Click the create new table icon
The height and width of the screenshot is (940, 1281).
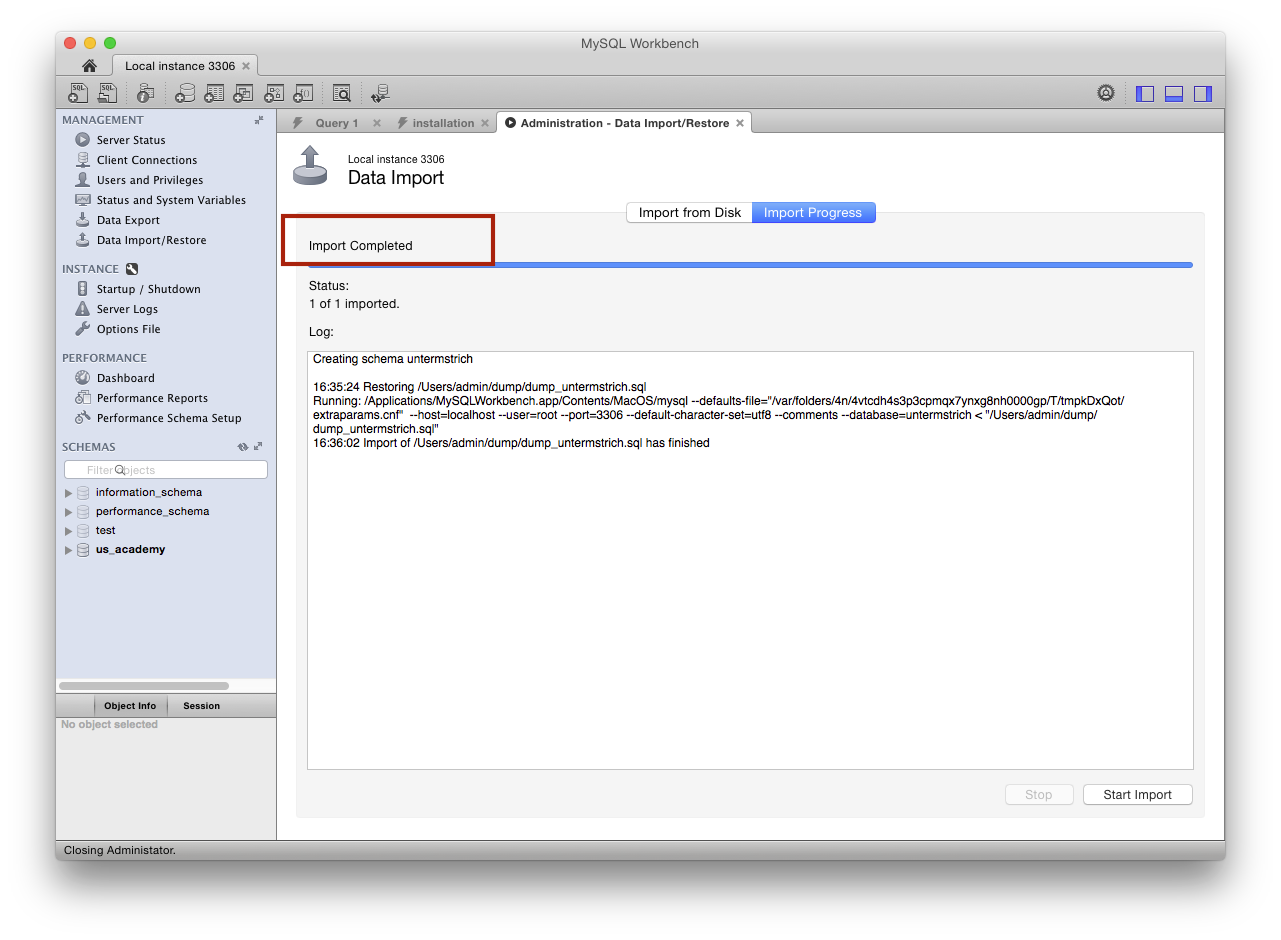(x=214, y=93)
